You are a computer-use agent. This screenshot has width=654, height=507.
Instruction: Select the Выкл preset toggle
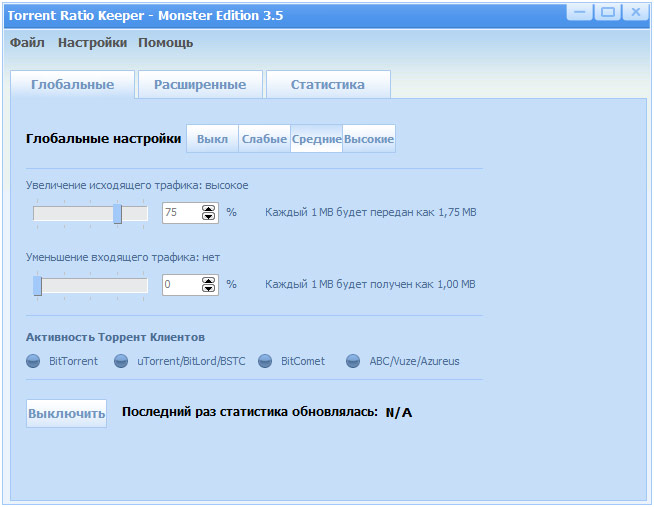(x=212, y=140)
